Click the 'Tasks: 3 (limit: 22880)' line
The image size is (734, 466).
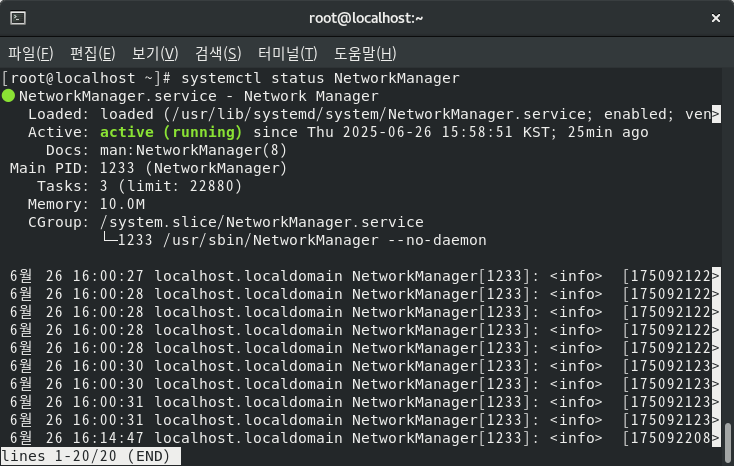coord(139,186)
